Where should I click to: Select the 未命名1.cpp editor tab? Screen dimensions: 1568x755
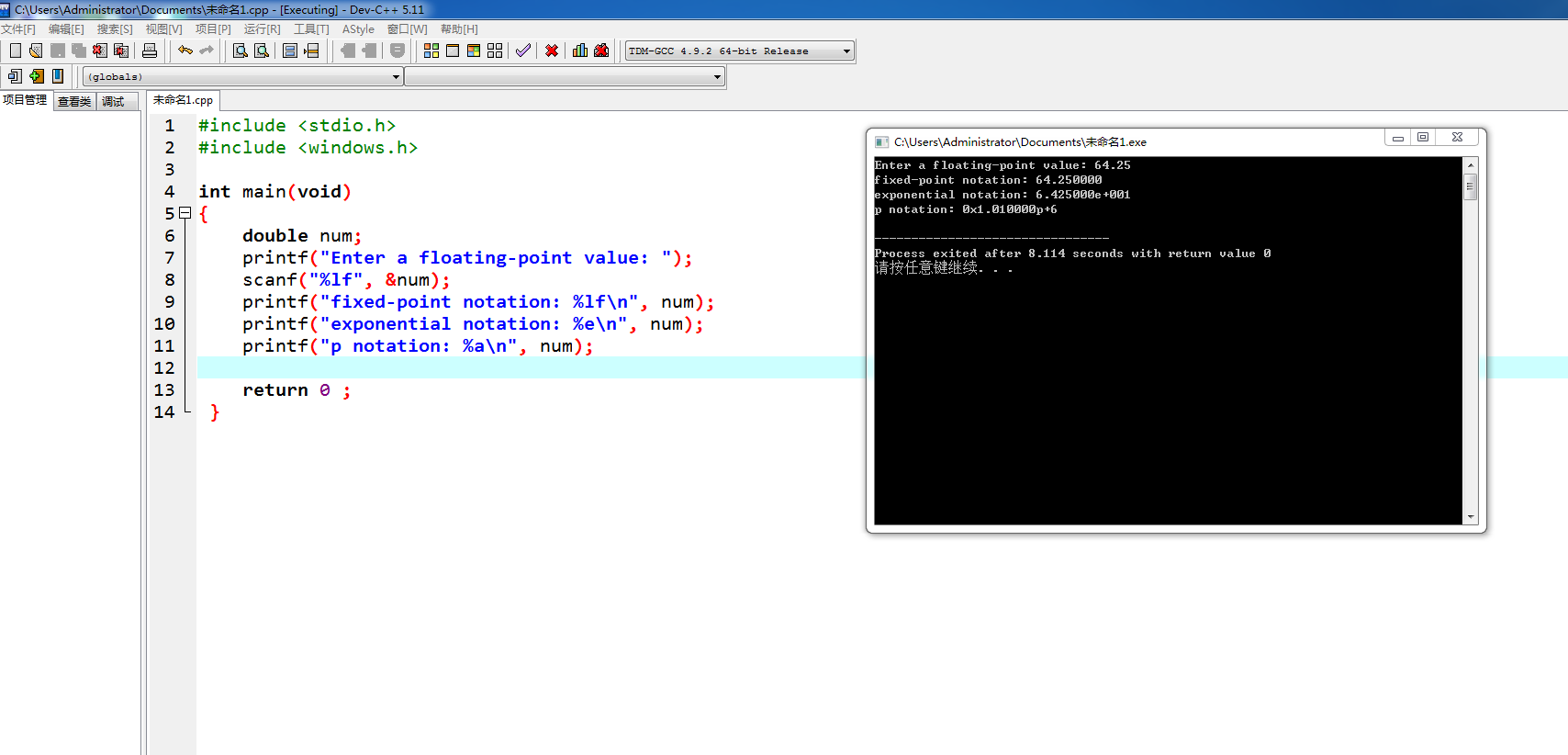[183, 100]
